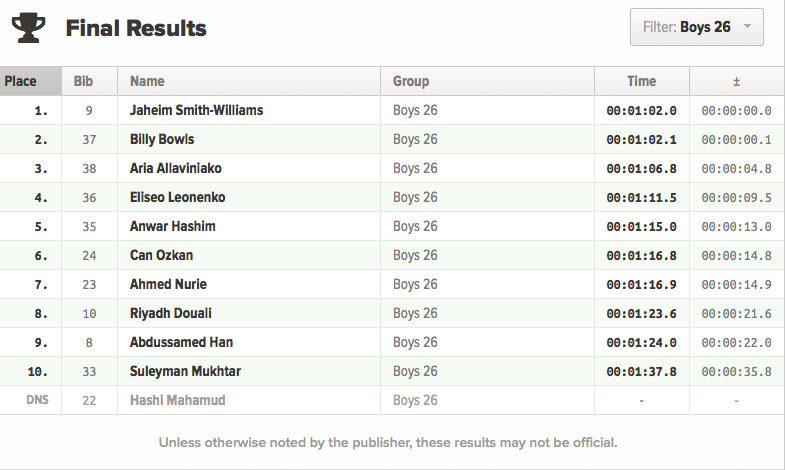785x470 pixels.
Task: Click Suleyman Mukhtar's name
Action: [185, 371]
